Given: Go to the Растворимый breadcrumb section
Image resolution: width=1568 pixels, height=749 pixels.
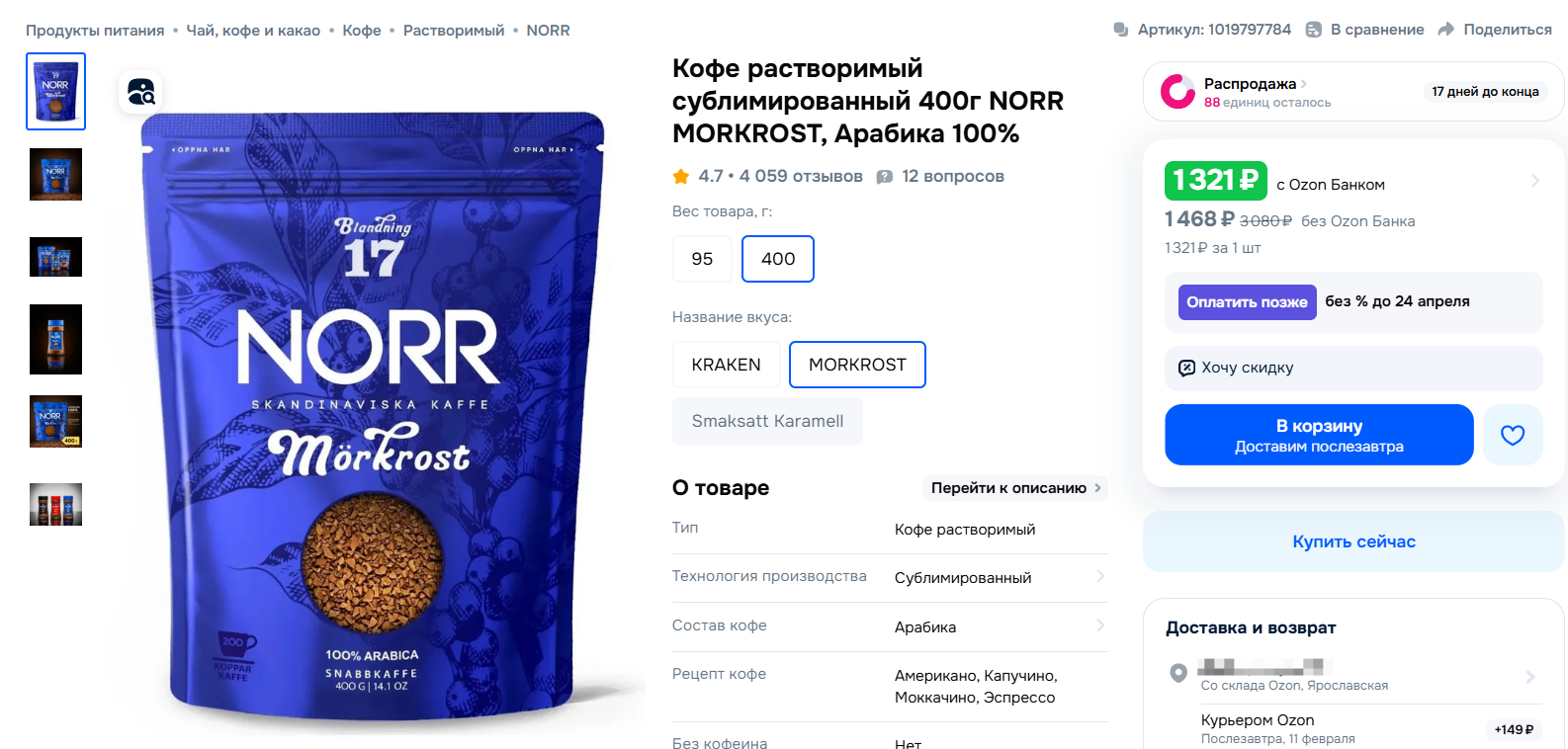Looking at the screenshot, I should (454, 31).
